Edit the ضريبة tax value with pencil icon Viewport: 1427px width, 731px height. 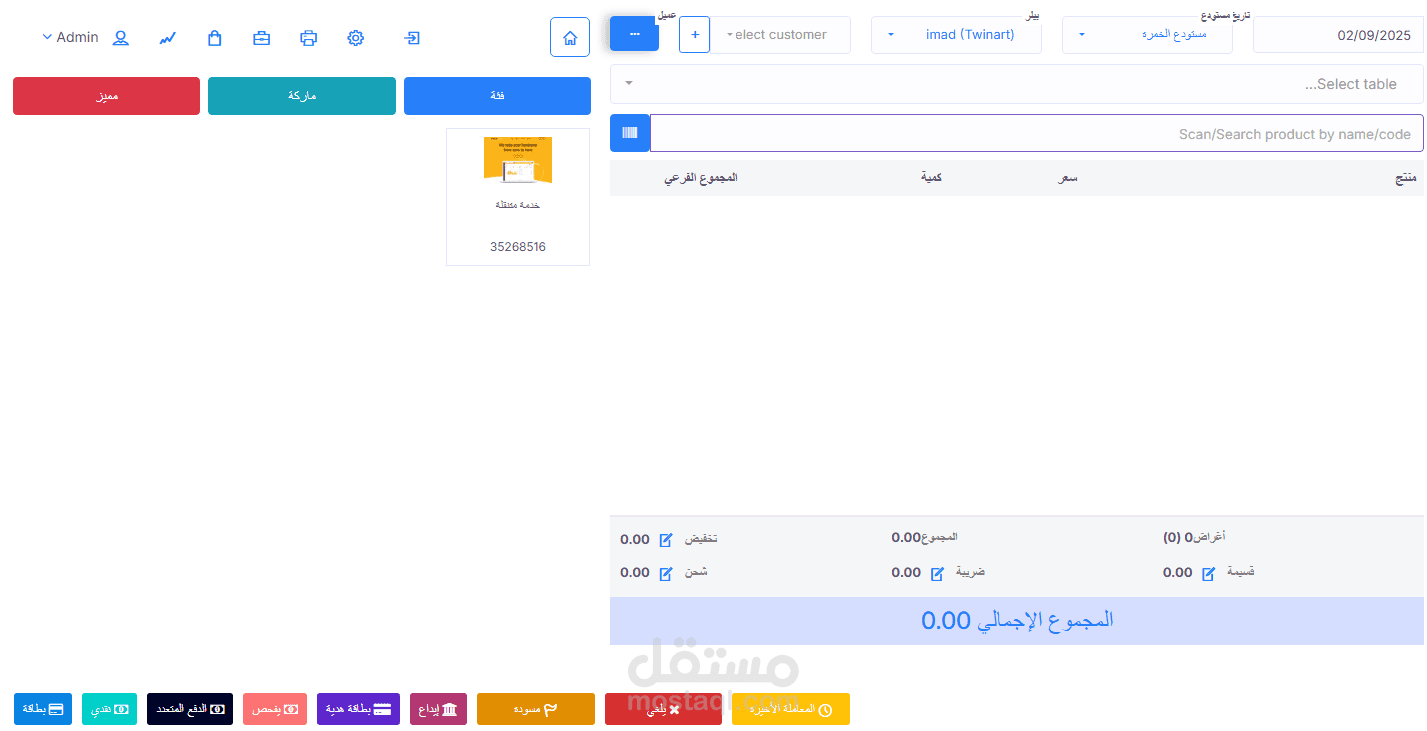click(937, 573)
